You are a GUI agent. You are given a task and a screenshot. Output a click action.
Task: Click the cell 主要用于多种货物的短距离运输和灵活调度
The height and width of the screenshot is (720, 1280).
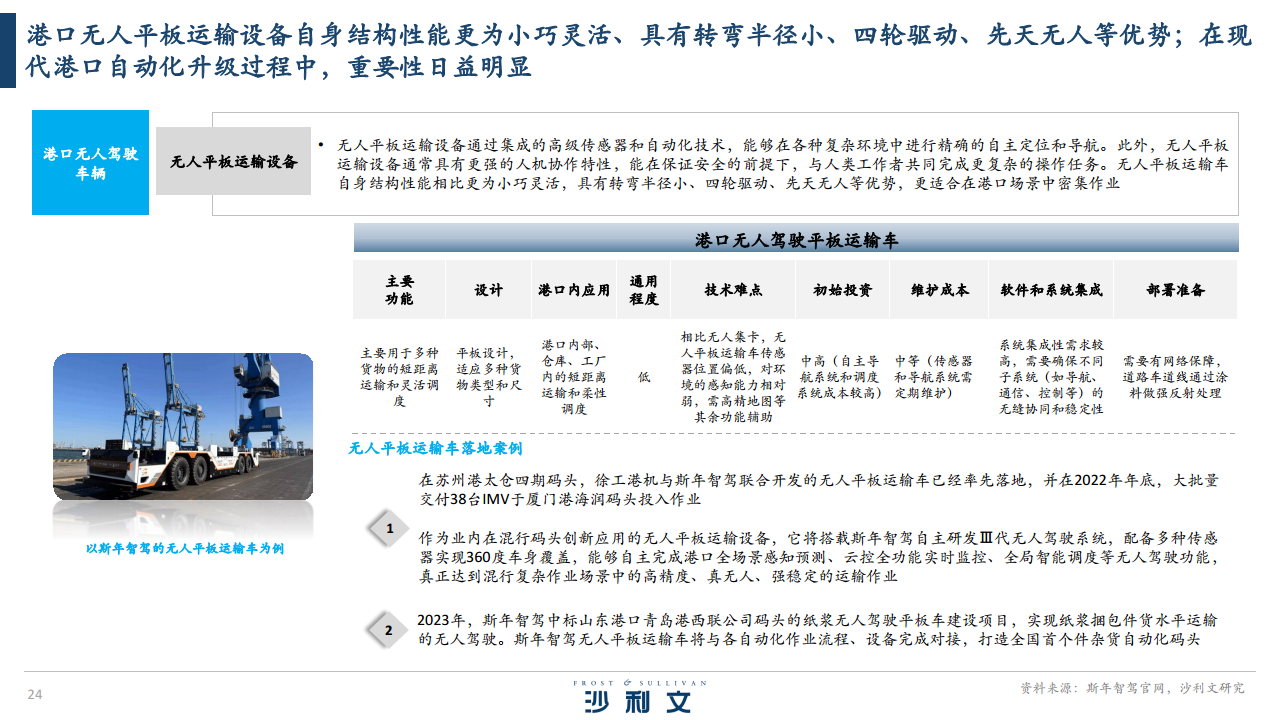click(x=399, y=377)
